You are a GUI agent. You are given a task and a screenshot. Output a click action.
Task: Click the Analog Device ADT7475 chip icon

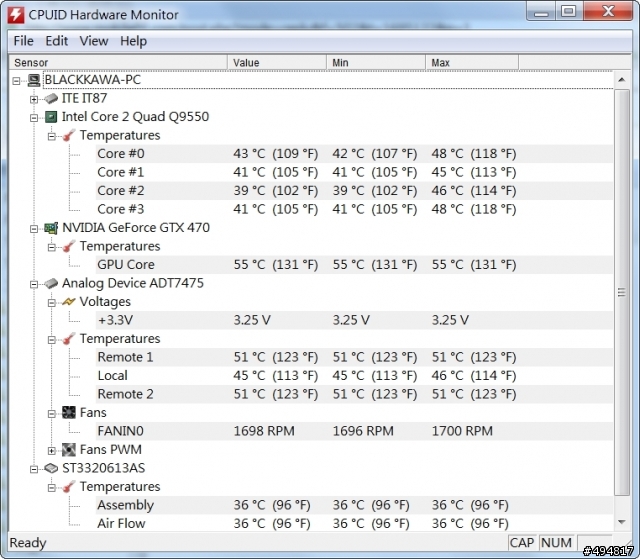[x=51, y=283]
